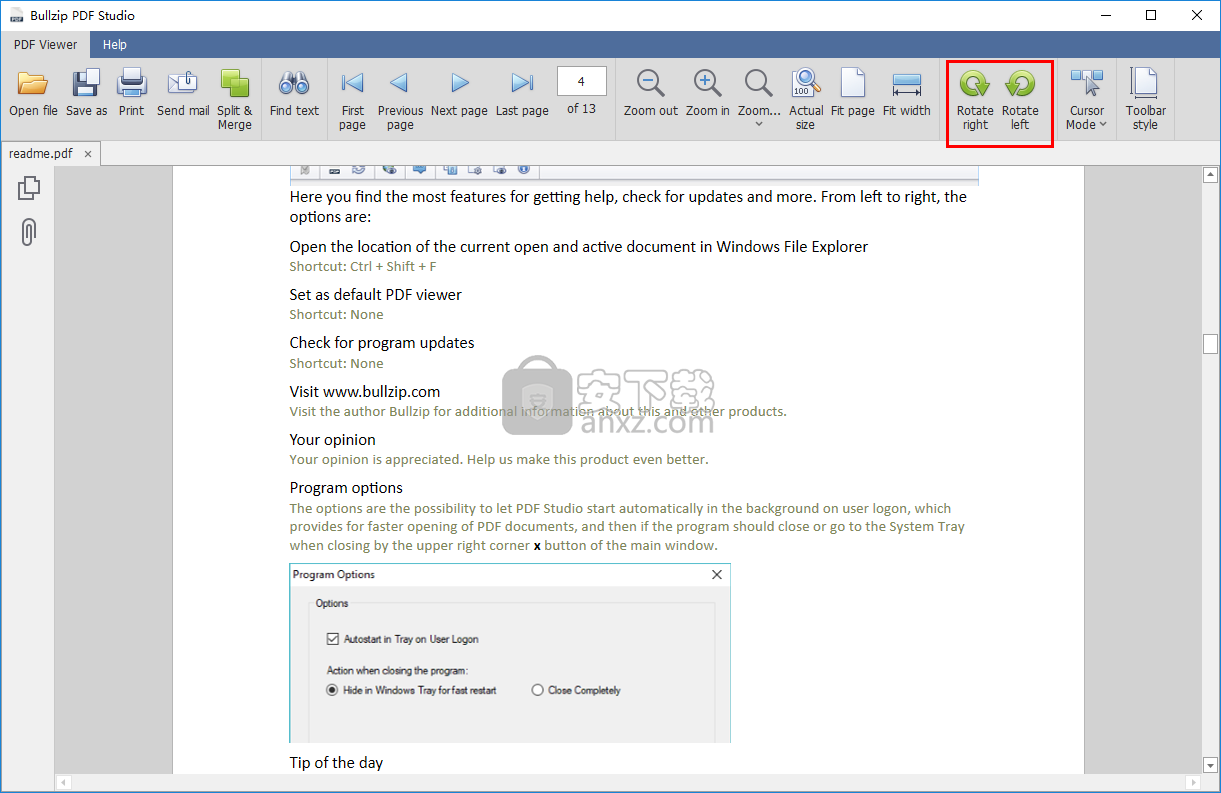Open the page thumbnails sidebar panel
This screenshot has height=793, width=1221.
click(x=29, y=188)
